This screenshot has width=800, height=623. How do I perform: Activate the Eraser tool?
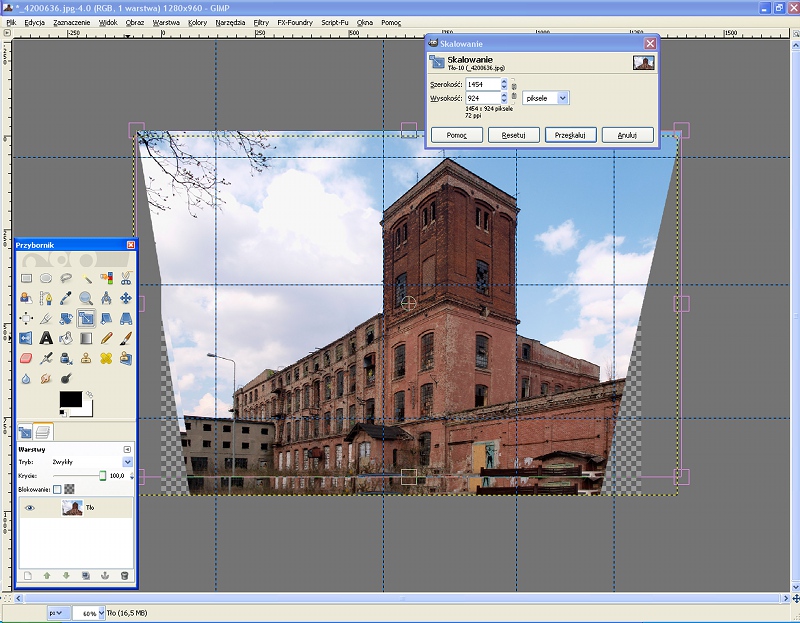(26, 359)
